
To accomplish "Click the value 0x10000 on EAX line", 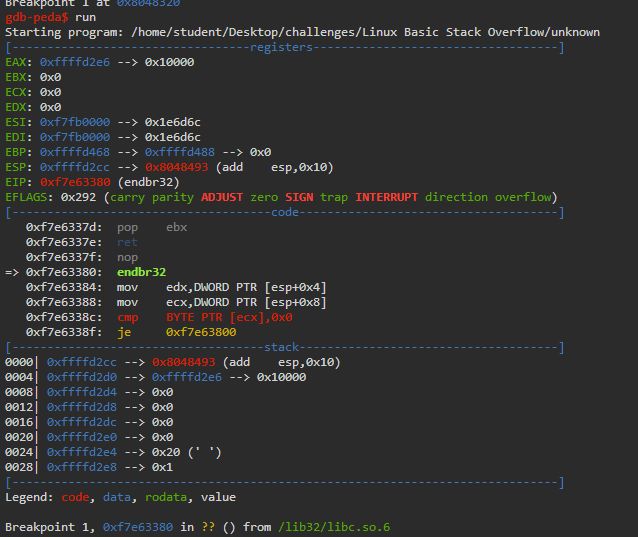I will (x=170, y=62).
